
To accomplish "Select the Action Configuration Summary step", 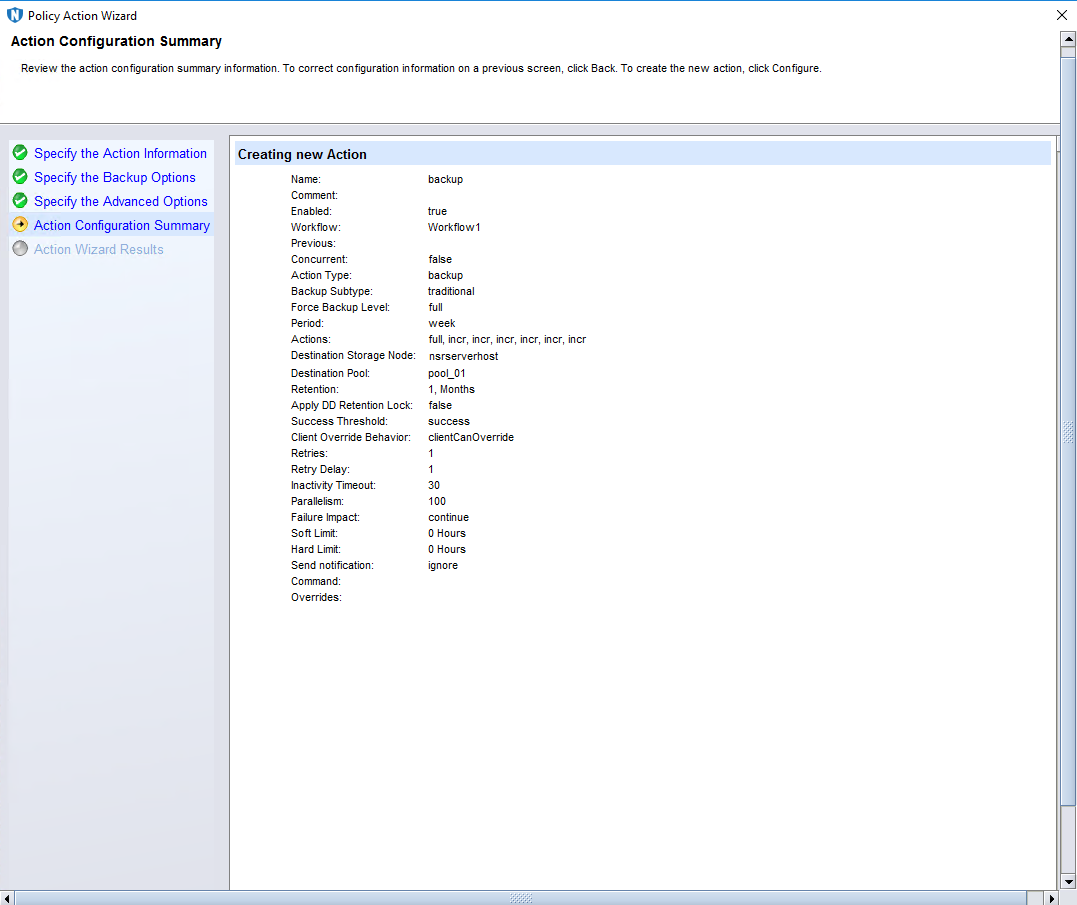I will [122, 225].
